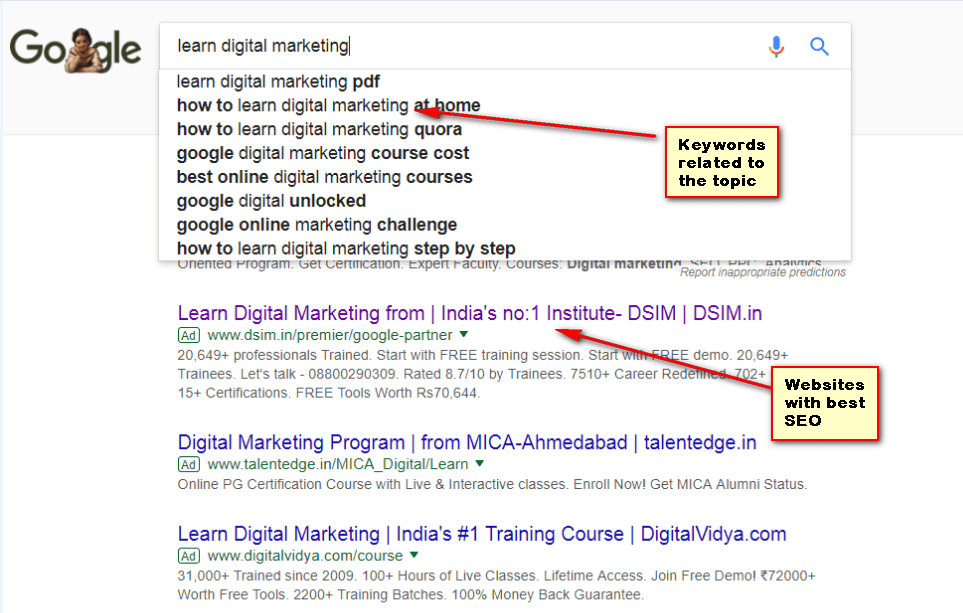Choose suggestion 'google digital marketing course cost'
Image resolution: width=963 pixels, height=613 pixels.
coord(323,153)
